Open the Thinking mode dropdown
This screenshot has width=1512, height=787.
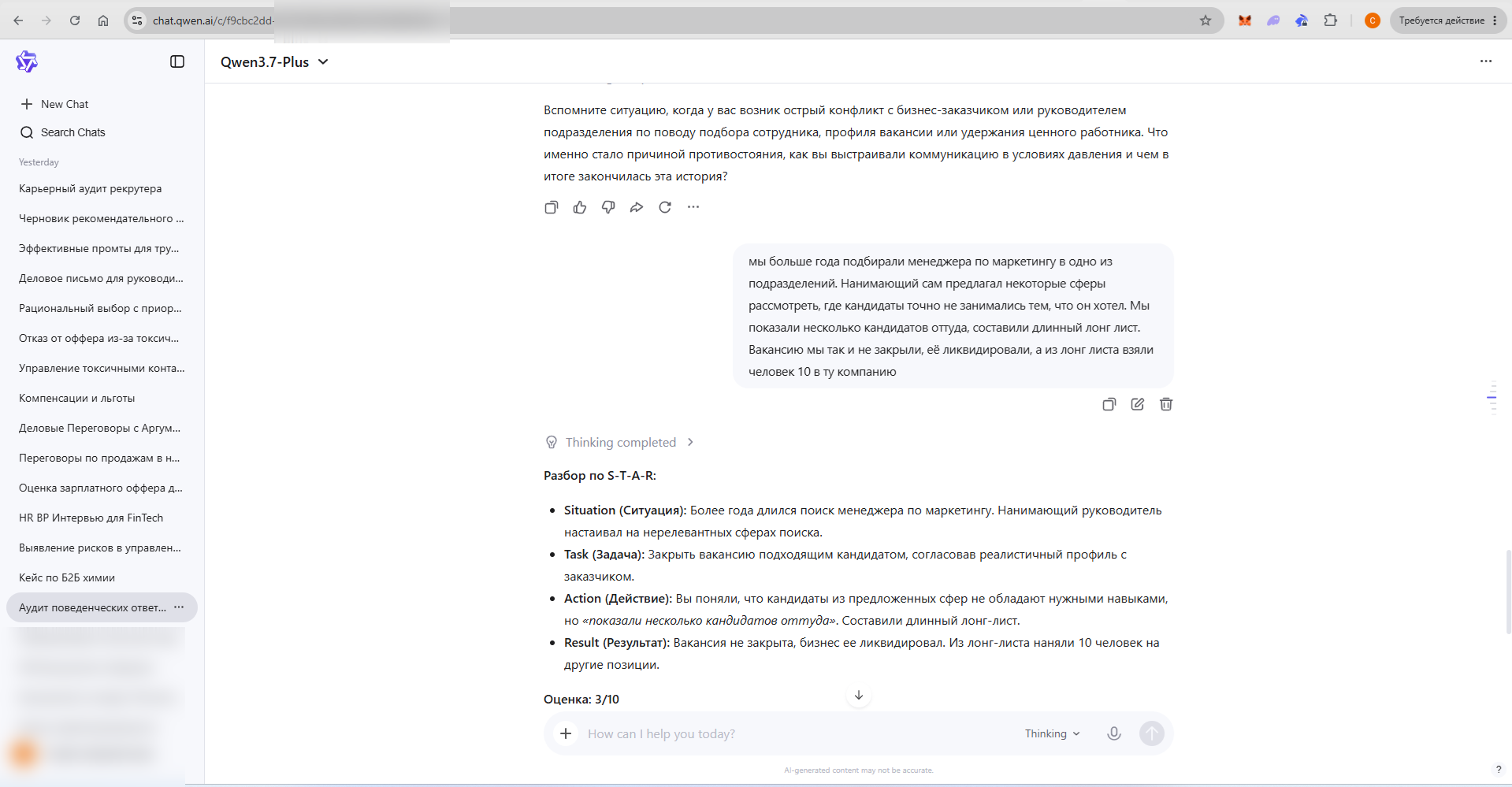tap(1052, 733)
